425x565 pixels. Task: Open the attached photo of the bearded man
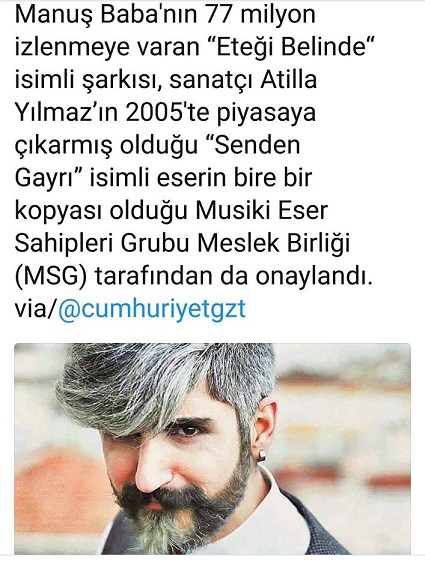point(212,449)
